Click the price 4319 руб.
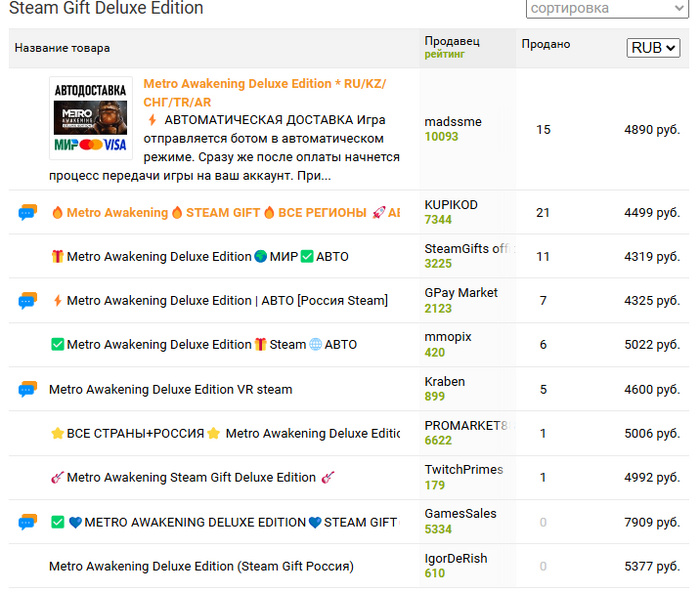Screen dimensions: 700x592 (652, 257)
